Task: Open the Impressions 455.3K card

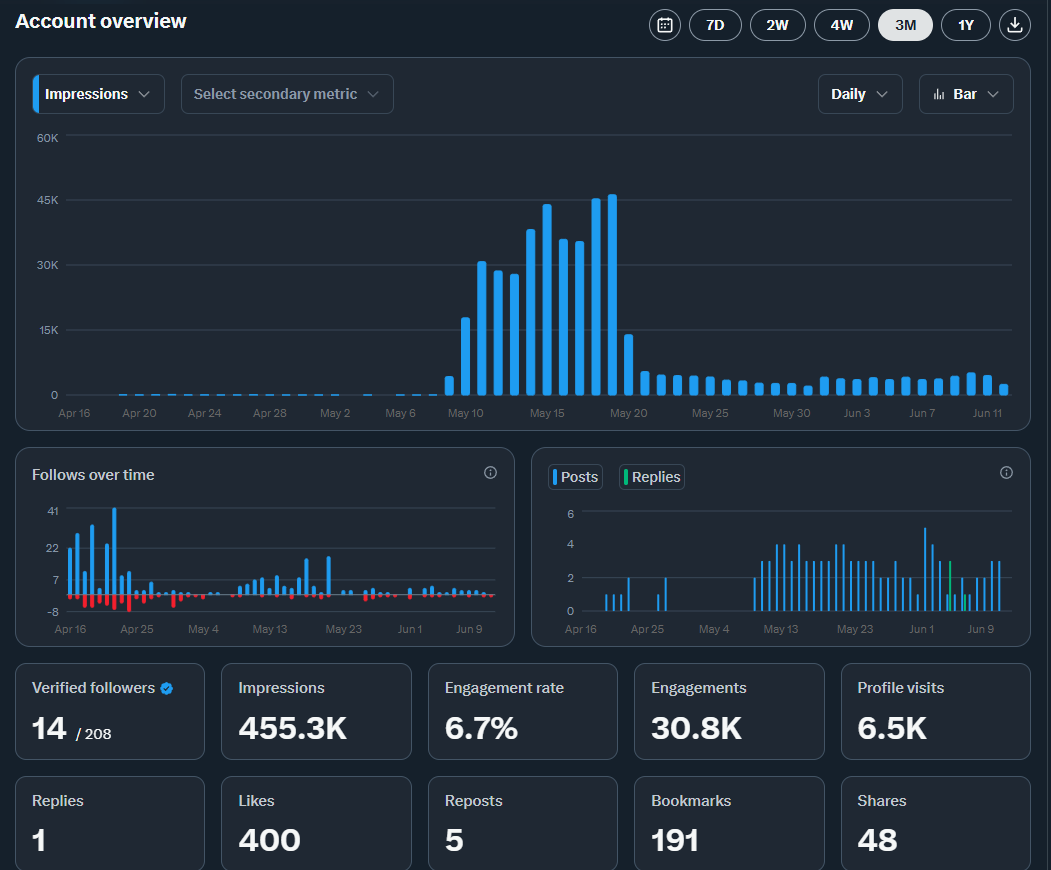Action: pyautogui.click(x=316, y=711)
